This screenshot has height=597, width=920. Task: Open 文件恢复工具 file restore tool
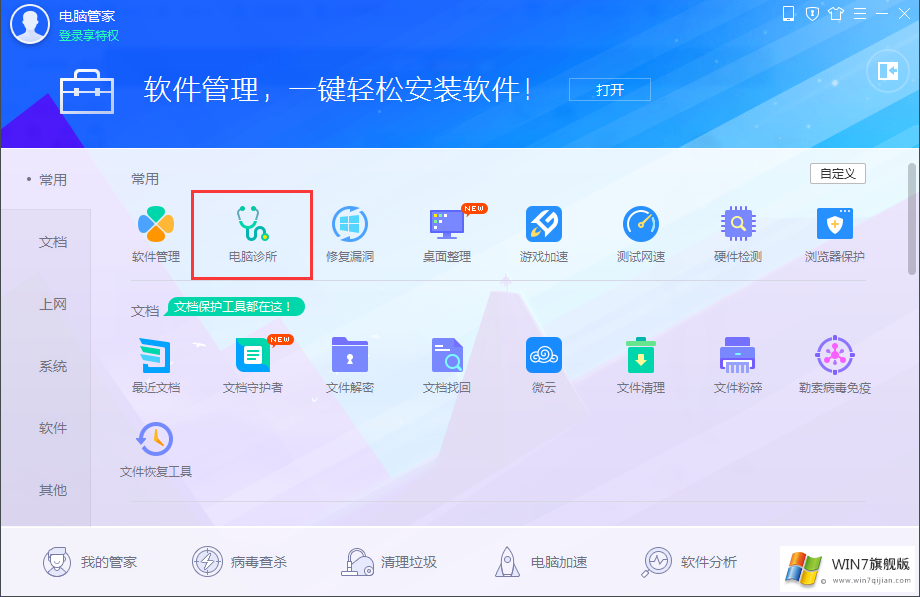(x=155, y=450)
